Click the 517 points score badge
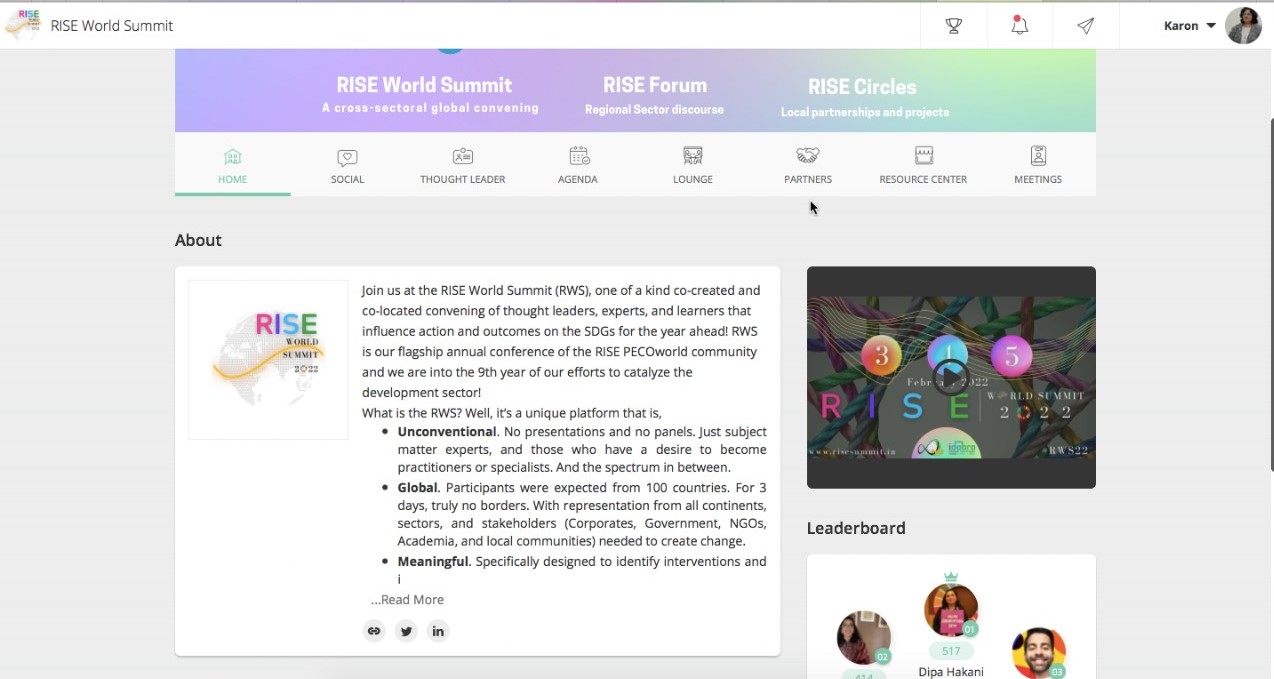Viewport: 1274px width, 679px height. (x=951, y=651)
